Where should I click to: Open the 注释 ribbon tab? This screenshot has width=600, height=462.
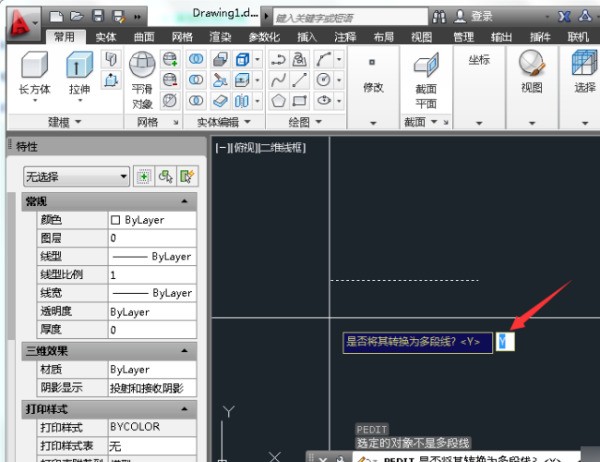(345, 37)
